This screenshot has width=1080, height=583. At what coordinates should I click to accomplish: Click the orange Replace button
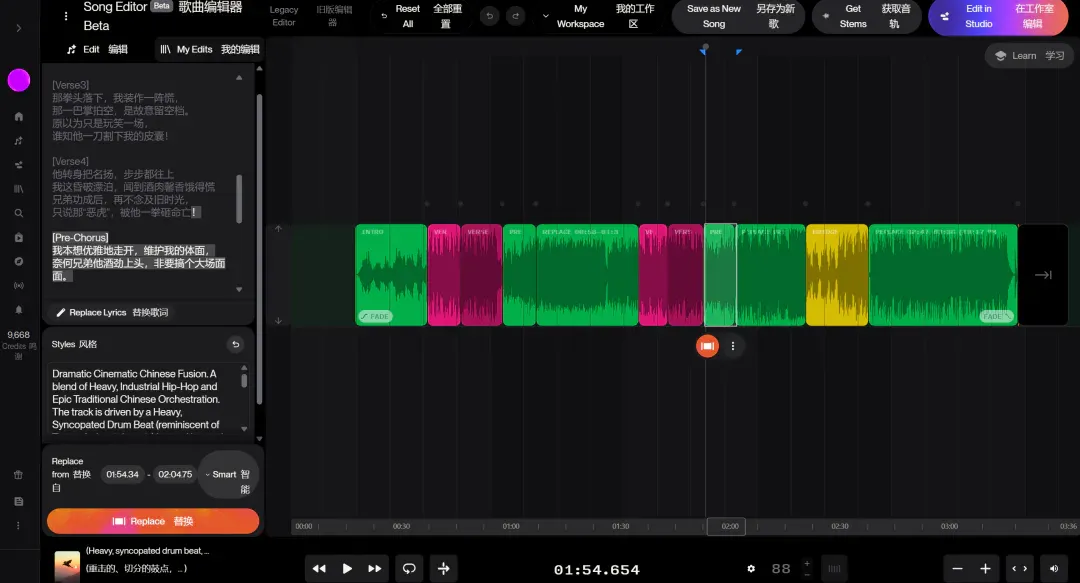click(x=153, y=521)
